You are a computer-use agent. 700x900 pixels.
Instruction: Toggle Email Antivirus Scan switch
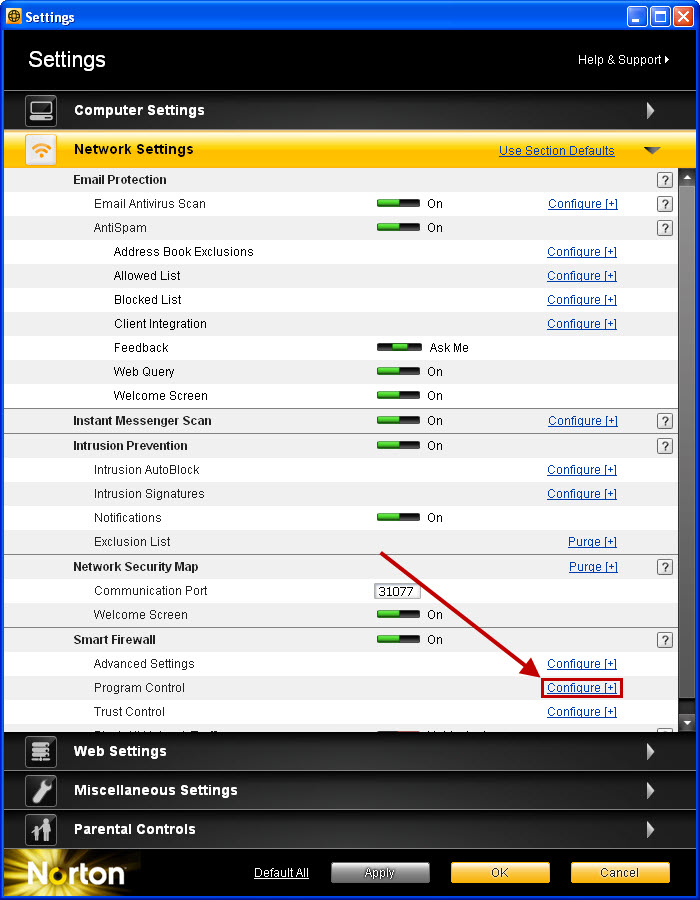(398, 203)
